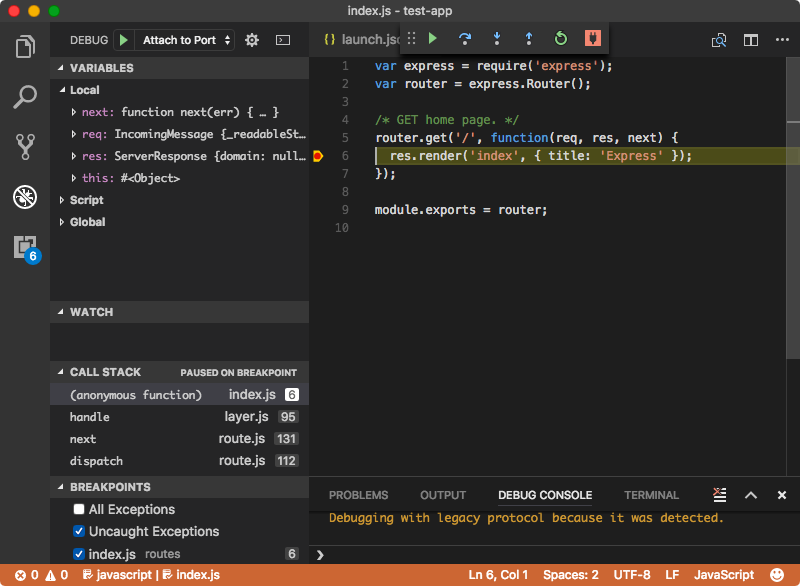
Task: Send feedback via the smiley icon
Action: [777, 575]
